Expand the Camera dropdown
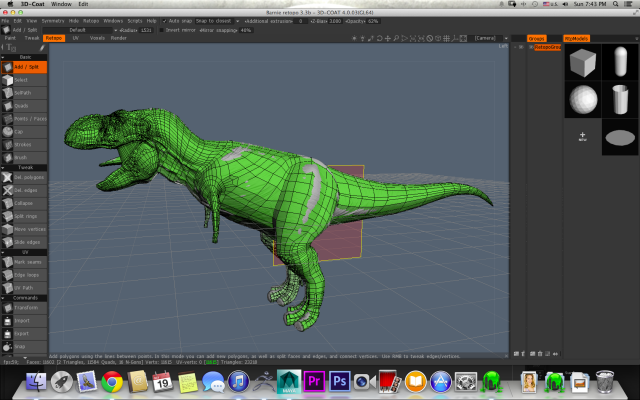Image resolution: width=640 pixels, height=400 pixels. click(486, 39)
